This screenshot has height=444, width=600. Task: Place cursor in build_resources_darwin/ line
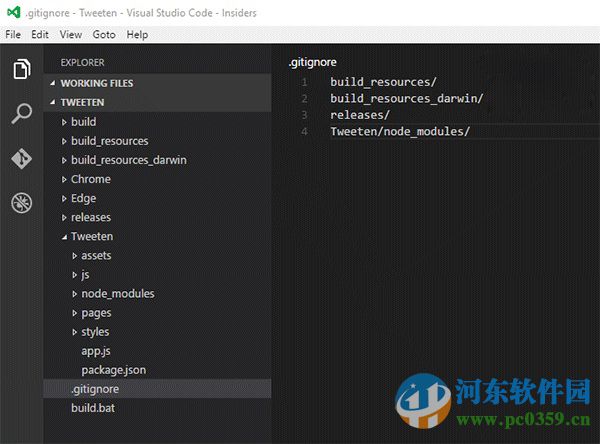(406, 98)
